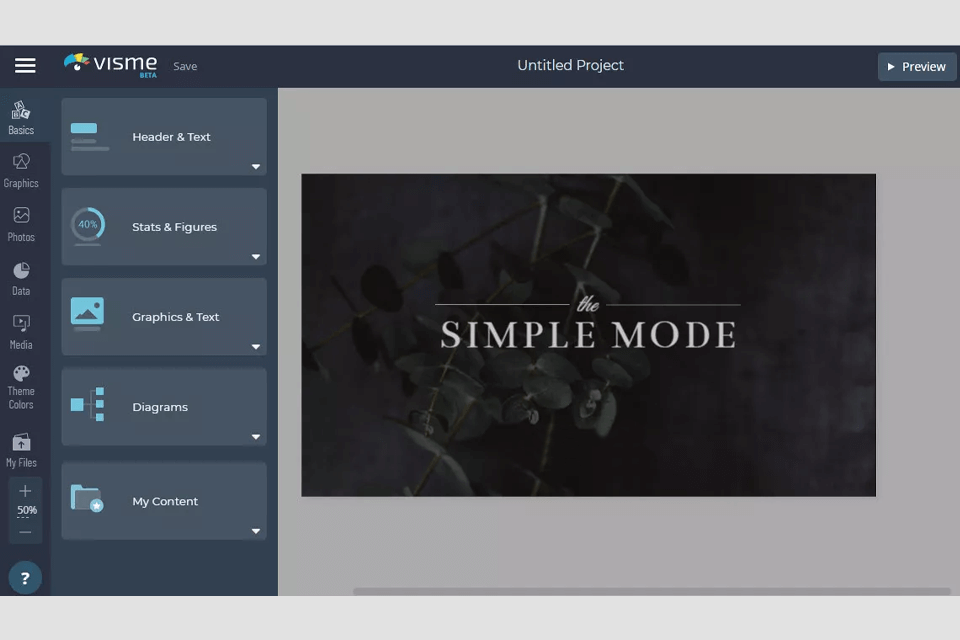Screen dimensions: 960x640
Task: Open the help question mark button
Action: pyautogui.click(x=25, y=578)
